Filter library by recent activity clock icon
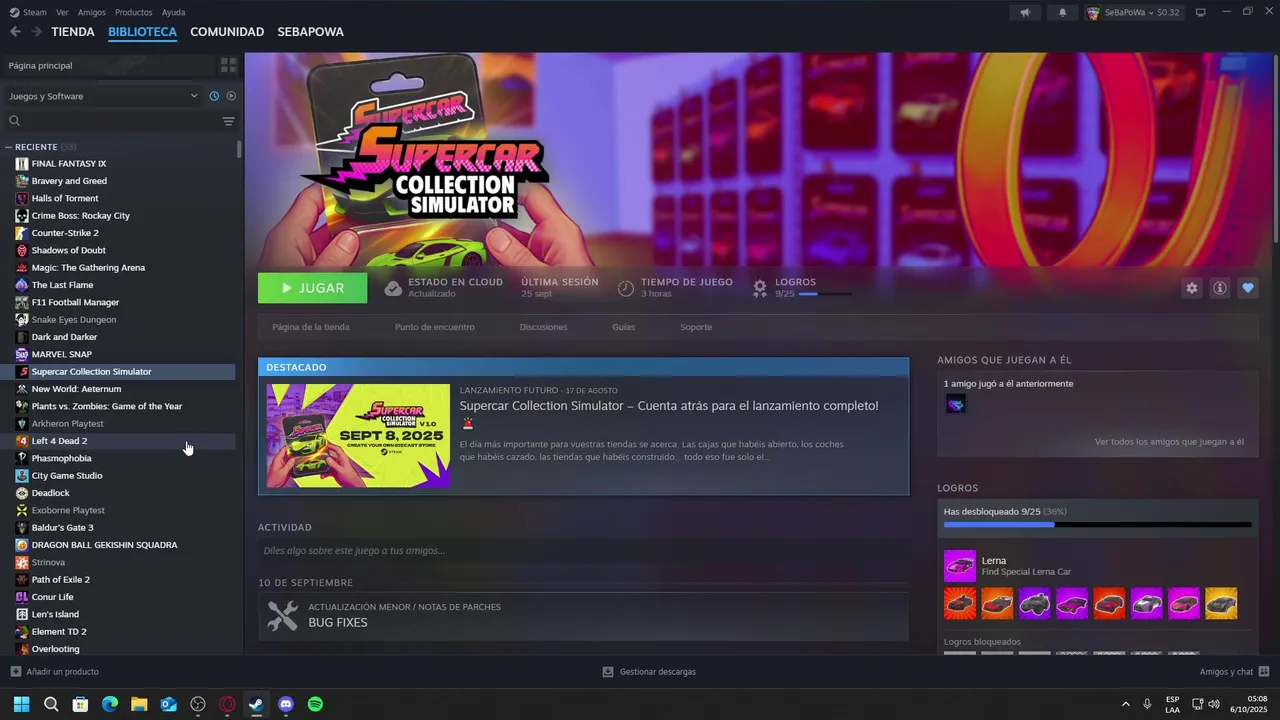The height and width of the screenshot is (720, 1280). (x=214, y=96)
